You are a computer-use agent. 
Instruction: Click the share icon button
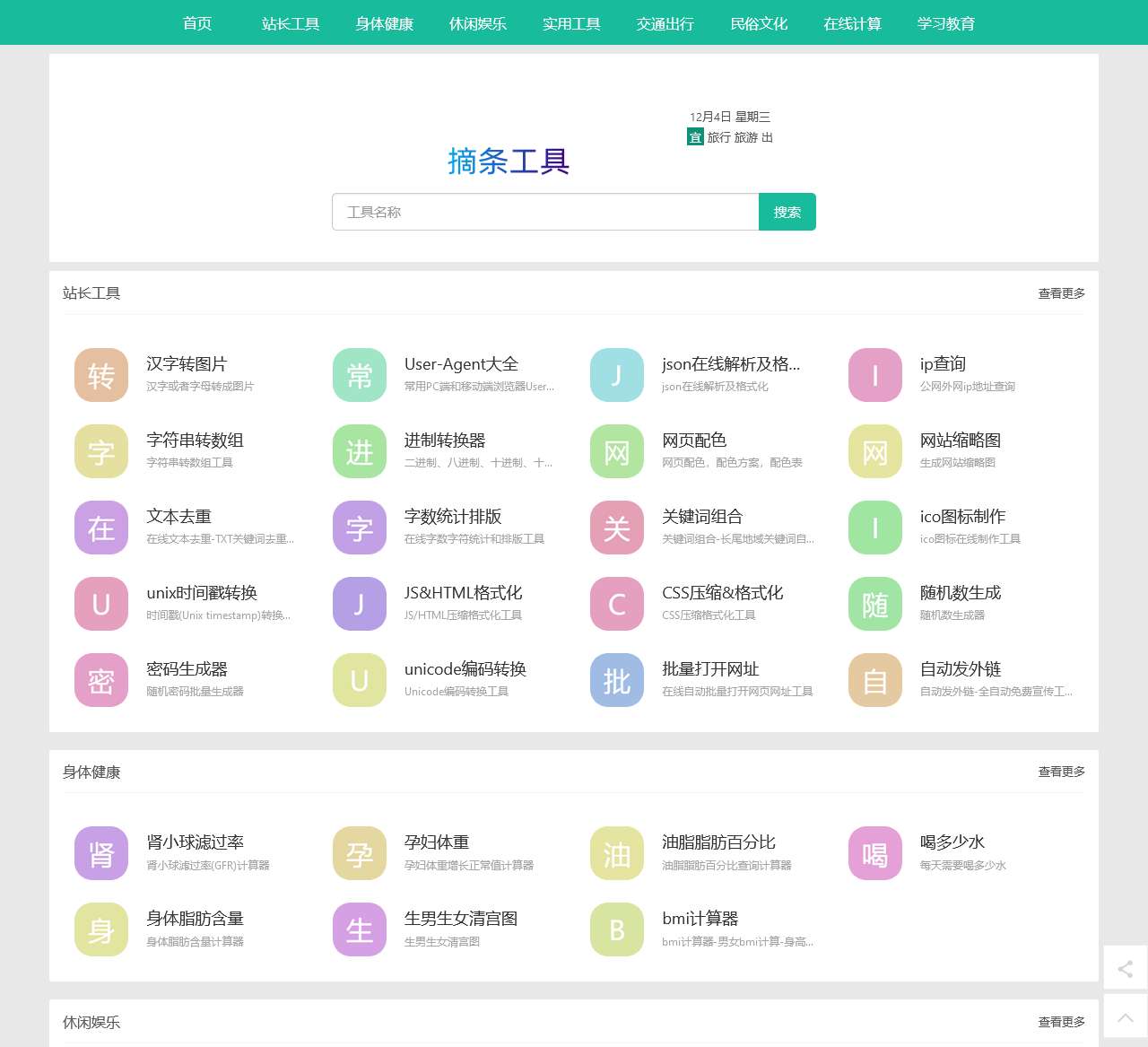pos(1126,968)
